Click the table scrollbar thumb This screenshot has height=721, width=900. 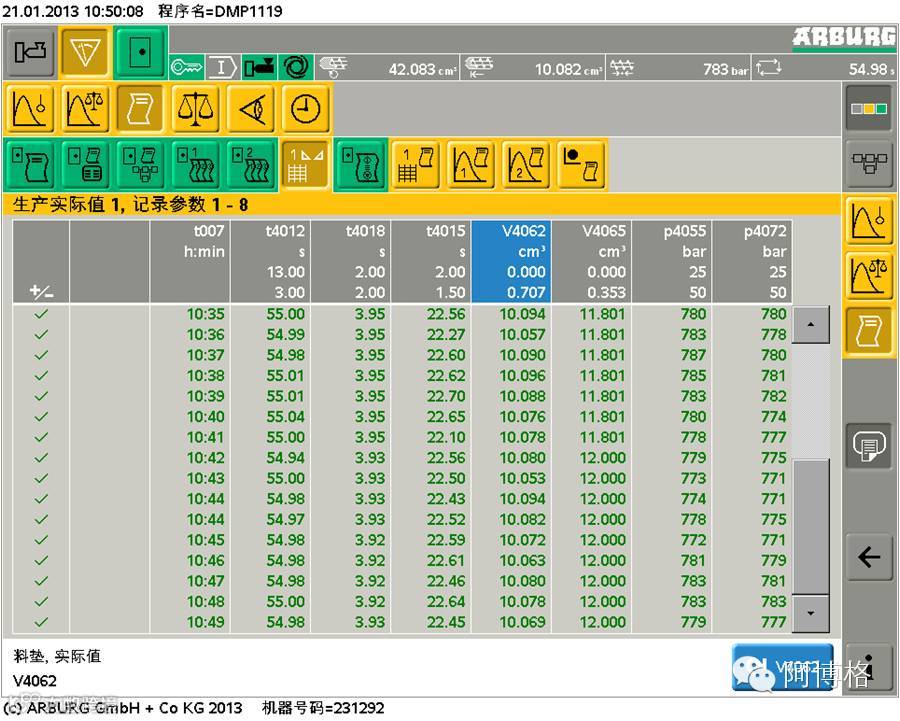810,526
